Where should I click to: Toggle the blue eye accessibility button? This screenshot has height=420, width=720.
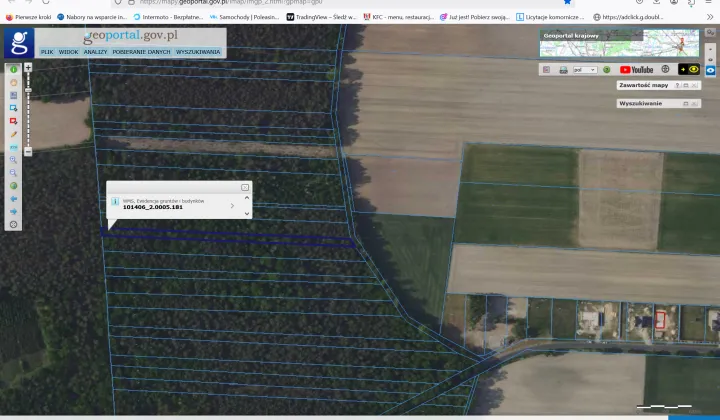click(x=711, y=70)
